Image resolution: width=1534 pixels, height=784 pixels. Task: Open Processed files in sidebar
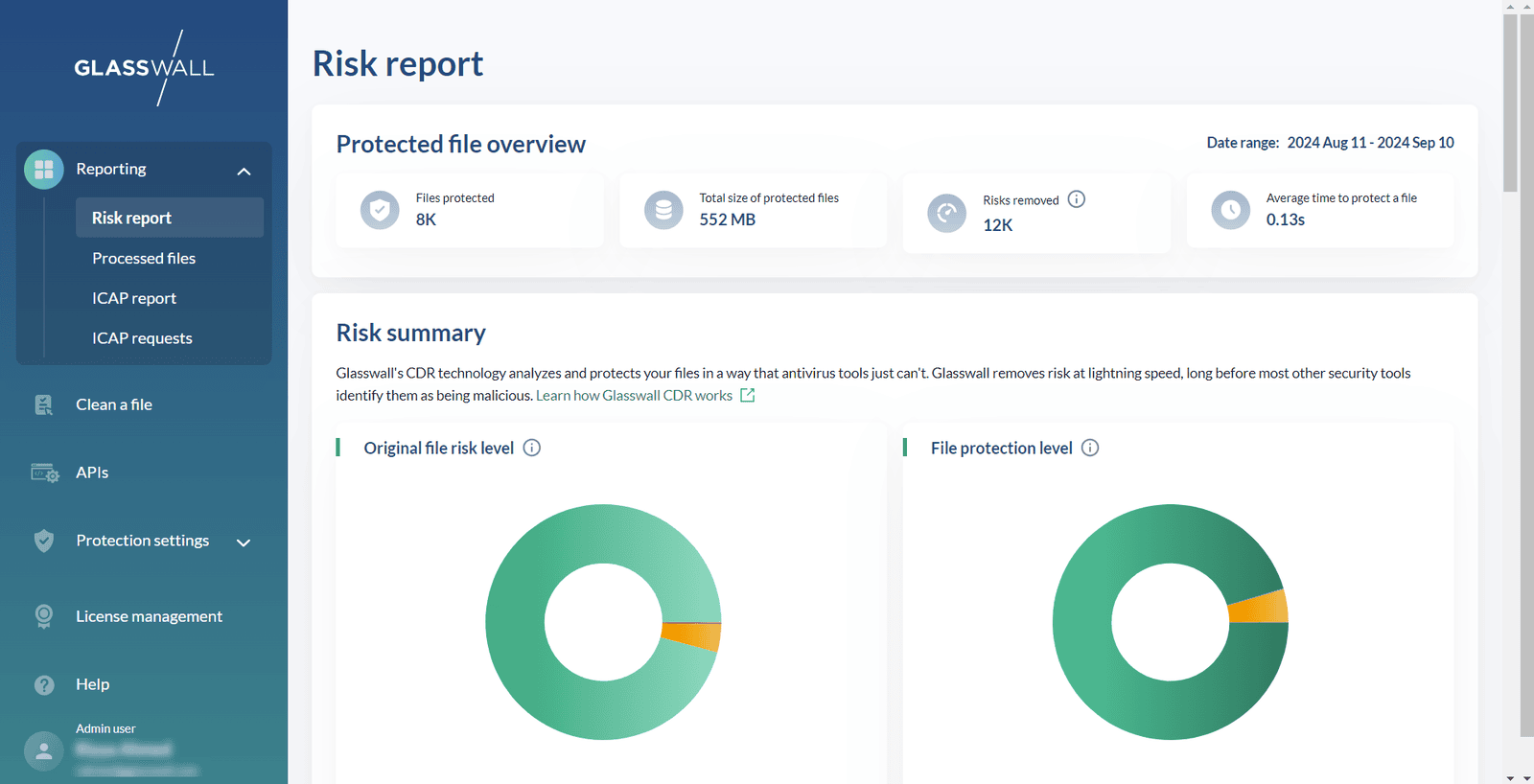coord(144,258)
